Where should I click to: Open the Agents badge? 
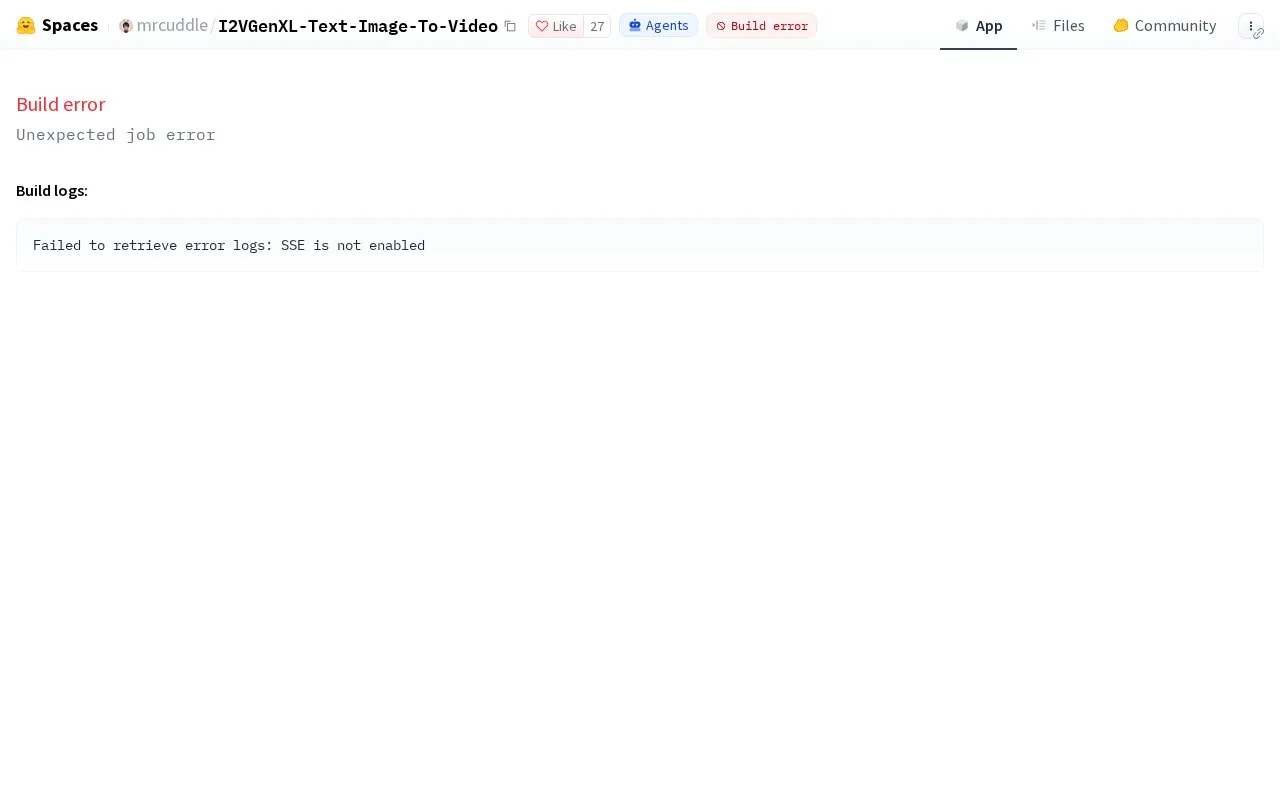coord(658,26)
